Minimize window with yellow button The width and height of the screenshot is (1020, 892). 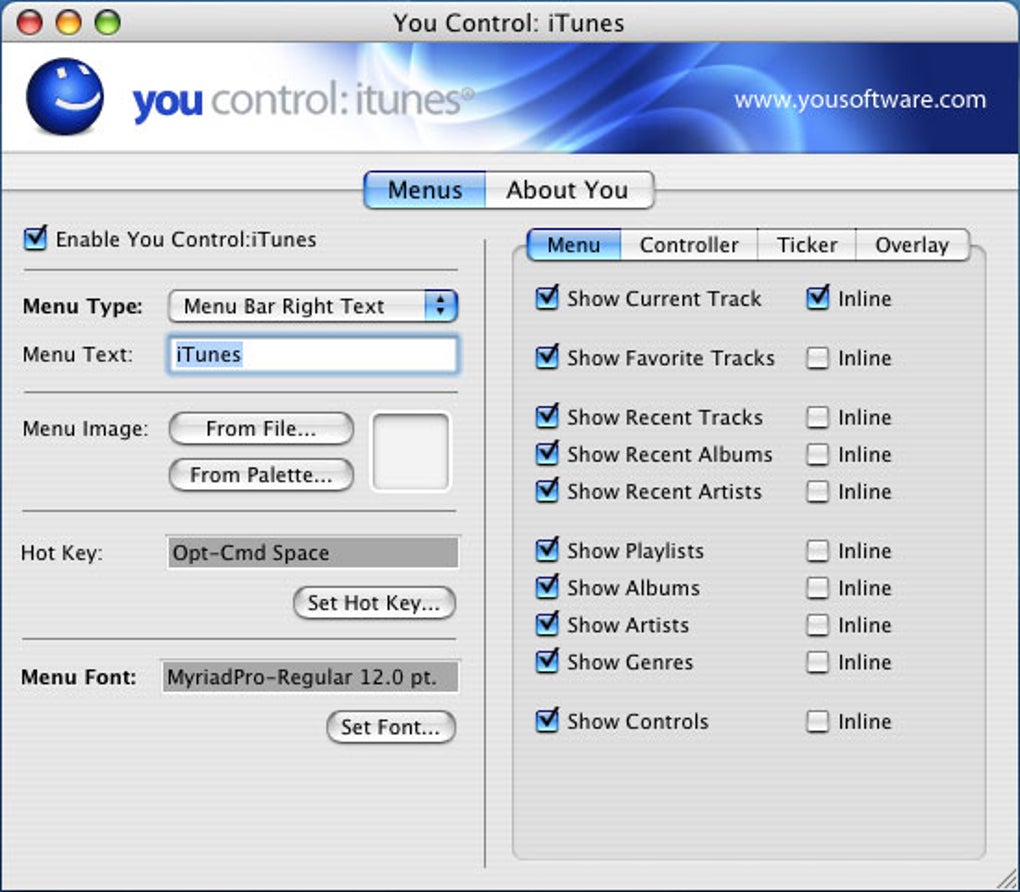pos(68,22)
